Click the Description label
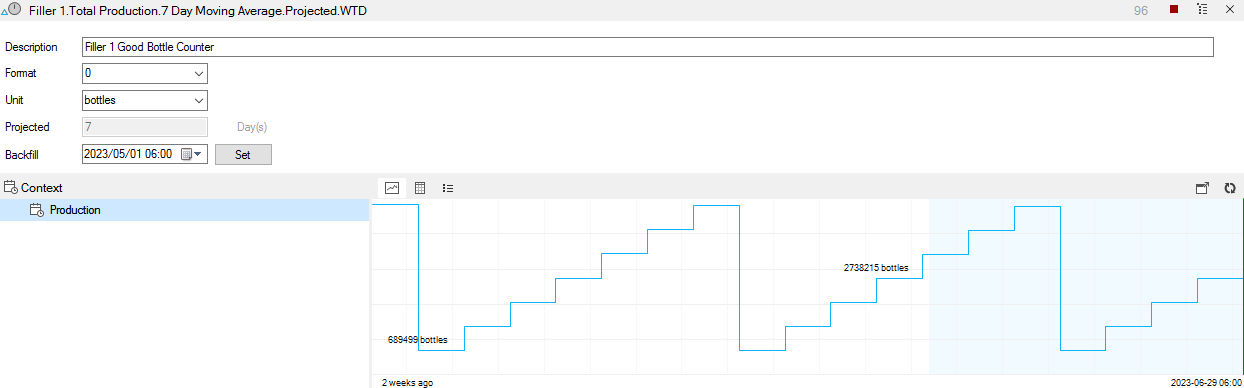 point(31,47)
